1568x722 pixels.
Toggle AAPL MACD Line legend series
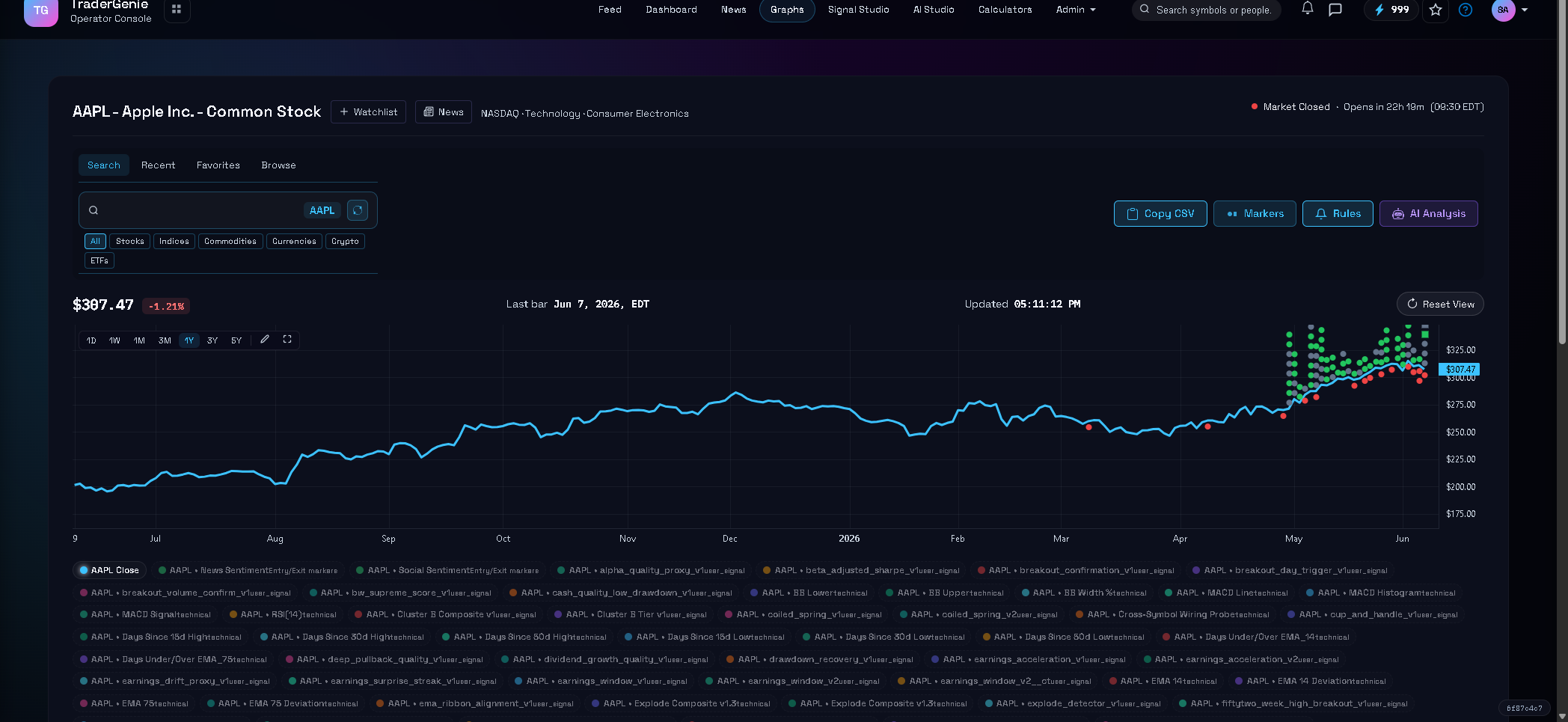(1227, 593)
